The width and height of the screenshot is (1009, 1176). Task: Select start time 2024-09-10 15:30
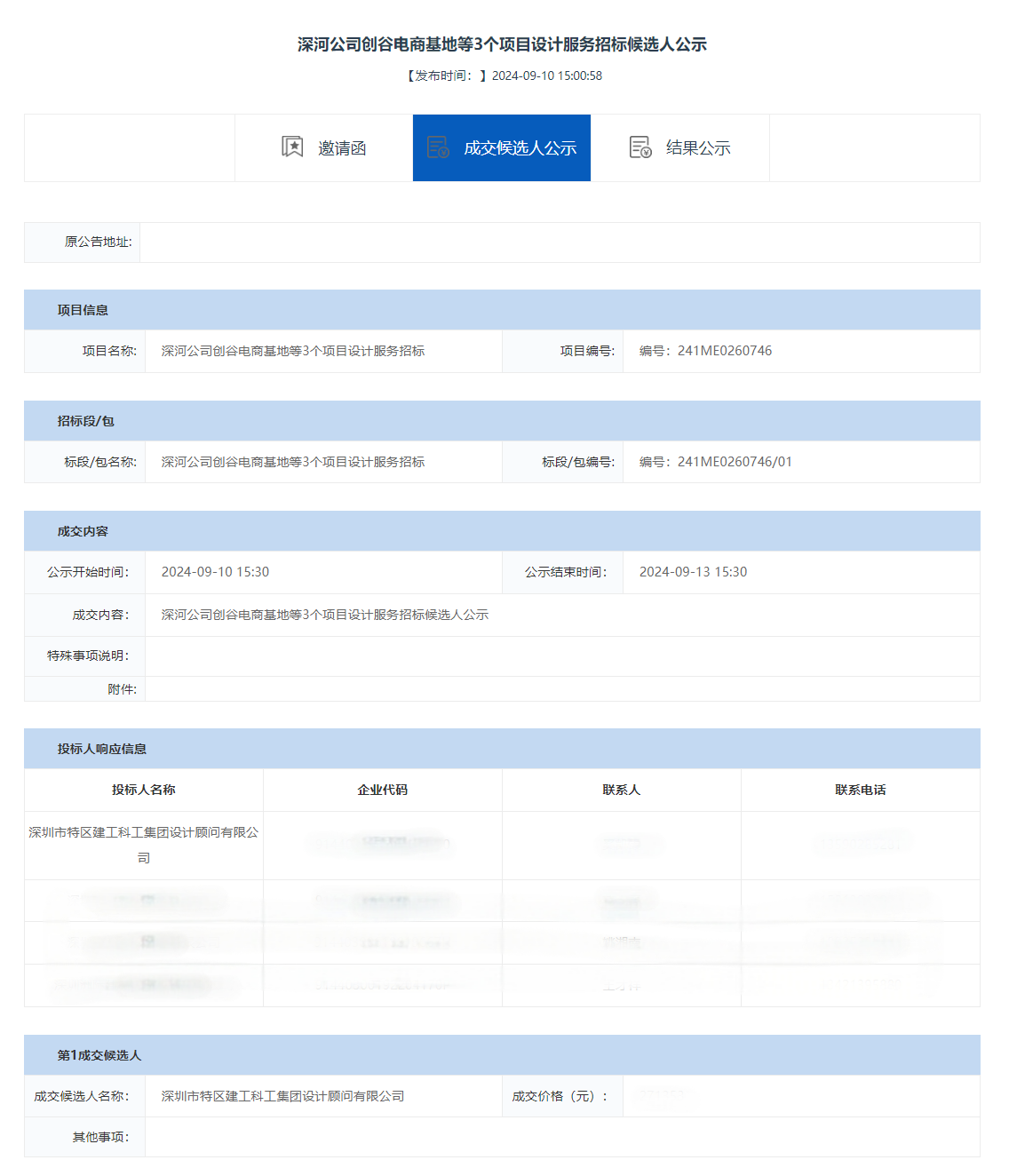click(x=215, y=572)
